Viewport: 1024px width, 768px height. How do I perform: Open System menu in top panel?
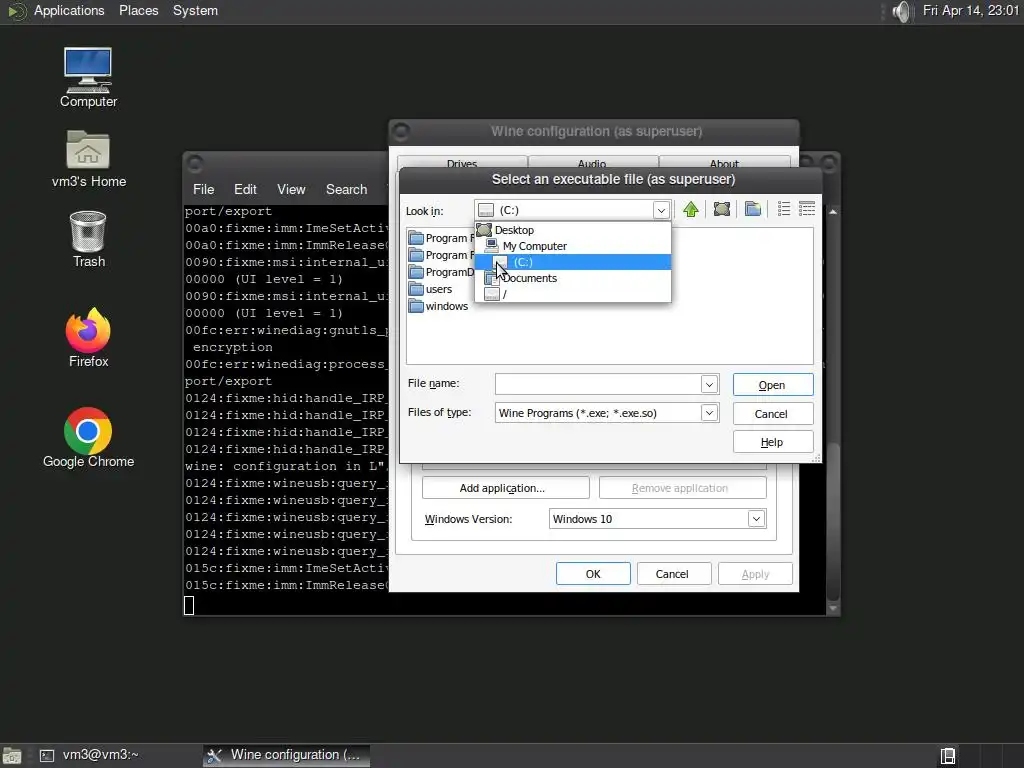point(195,11)
